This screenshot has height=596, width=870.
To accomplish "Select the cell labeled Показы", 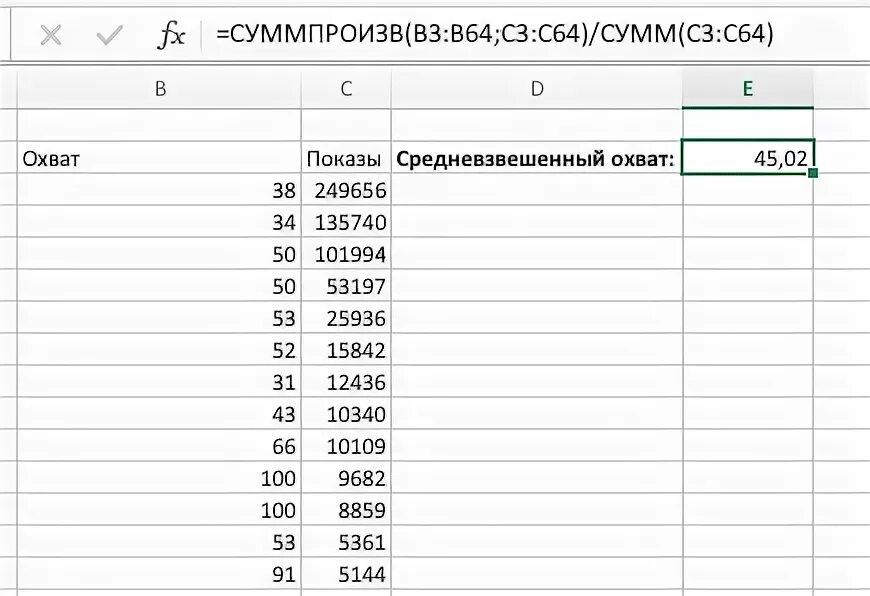I will tap(345, 157).
